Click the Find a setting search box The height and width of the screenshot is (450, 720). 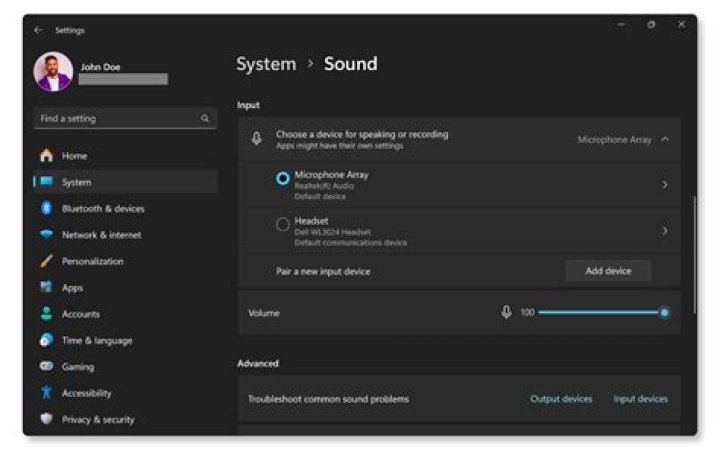coord(115,119)
